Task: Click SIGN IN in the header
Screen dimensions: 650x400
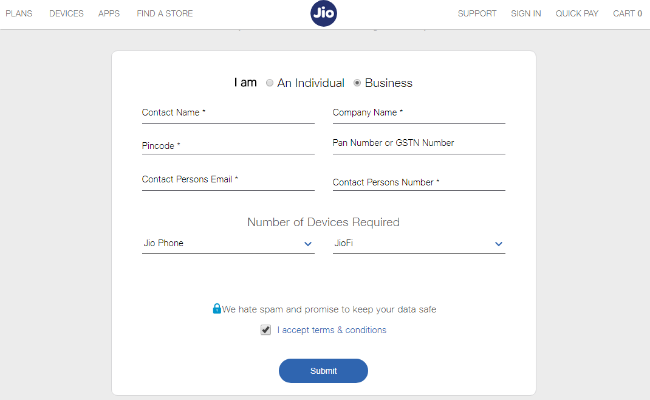Action: click(x=526, y=14)
